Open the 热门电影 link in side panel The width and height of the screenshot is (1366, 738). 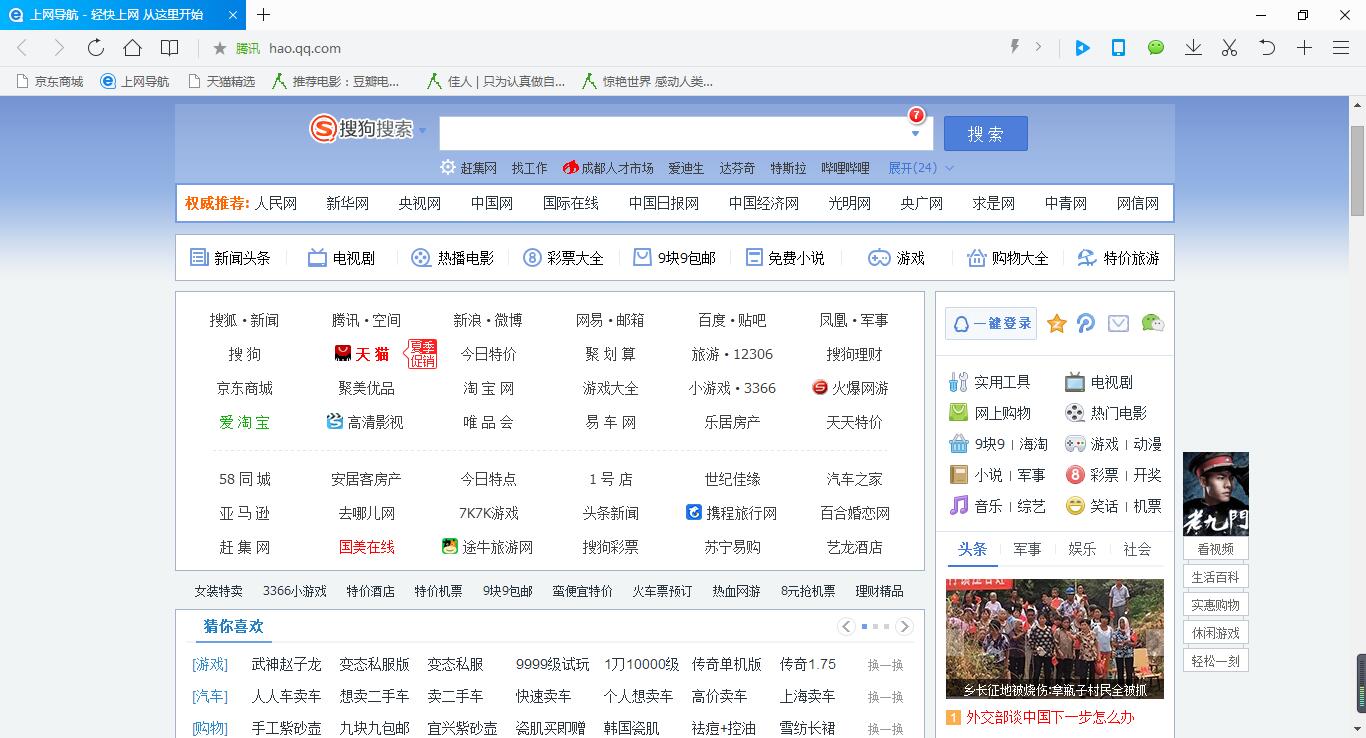click(1119, 413)
